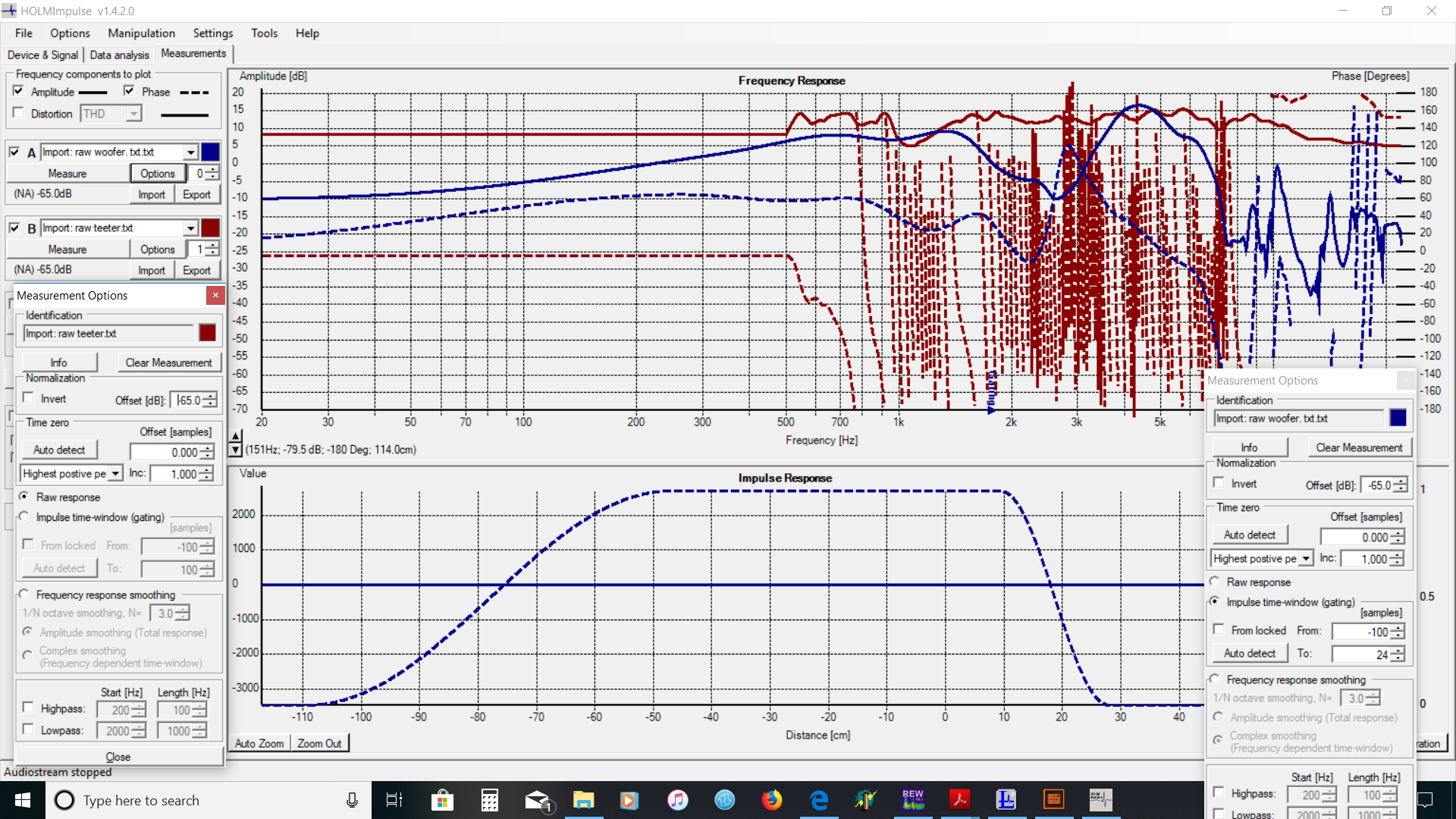
Task: Toggle the Amplitude plot checkbox
Action: [x=18, y=91]
